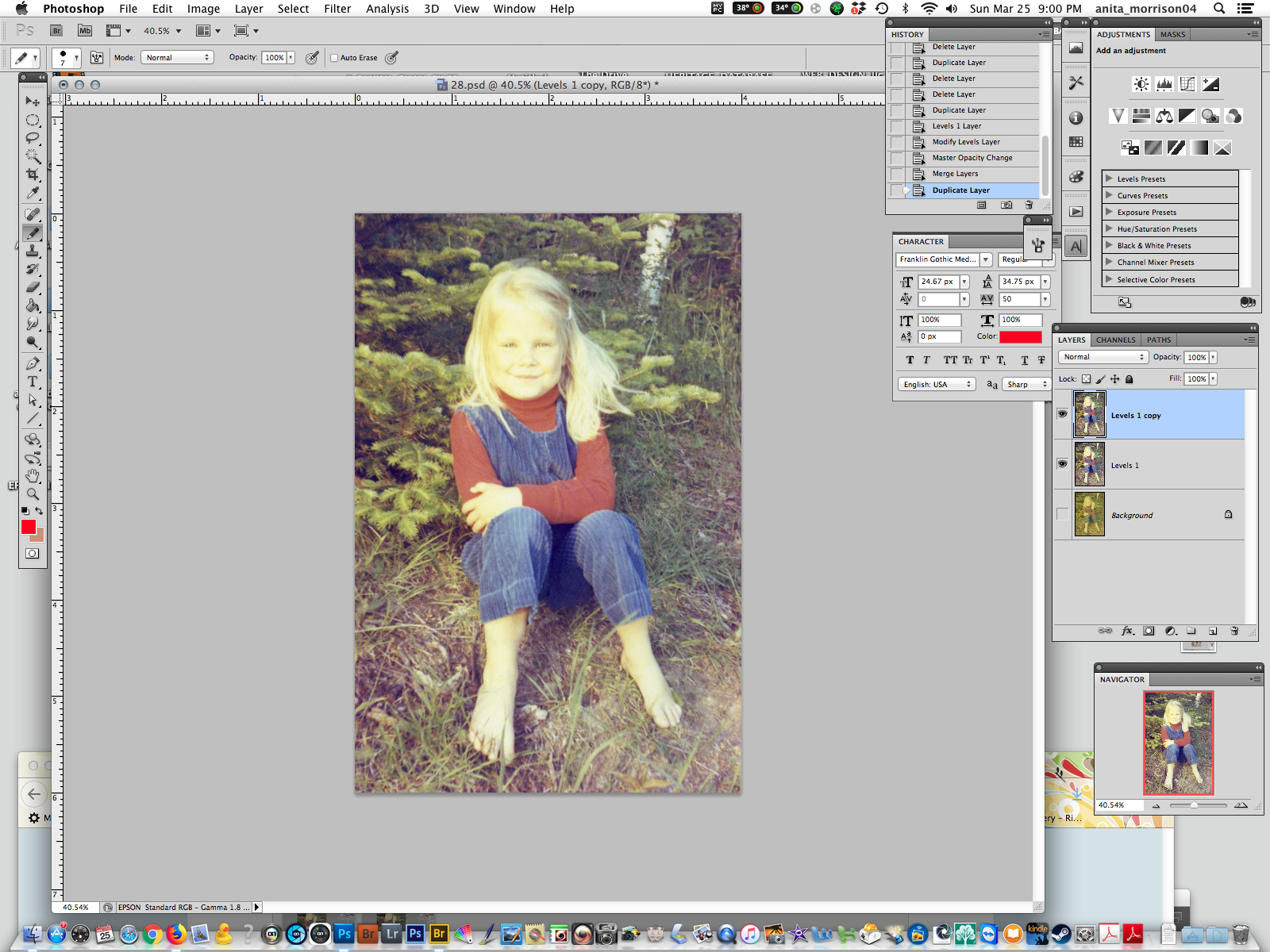
Task: Select the Magic Wand tool
Action: (33, 156)
